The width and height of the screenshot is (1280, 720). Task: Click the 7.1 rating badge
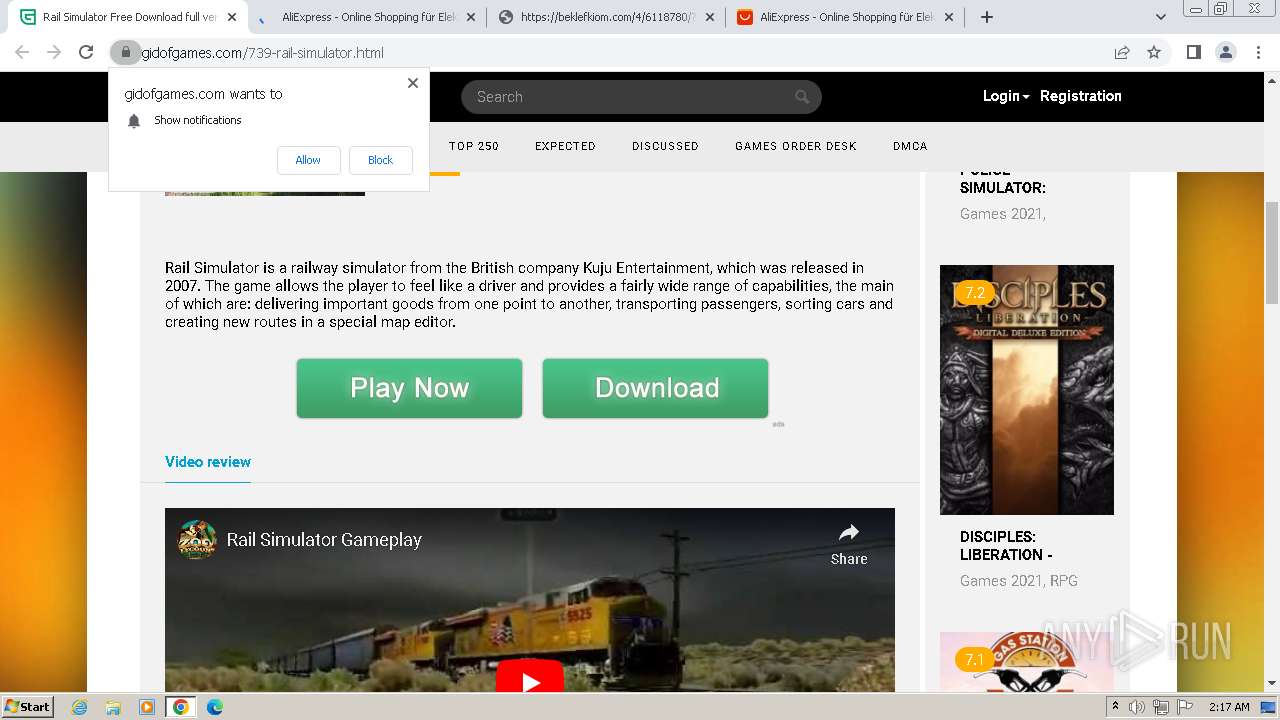tap(975, 660)
